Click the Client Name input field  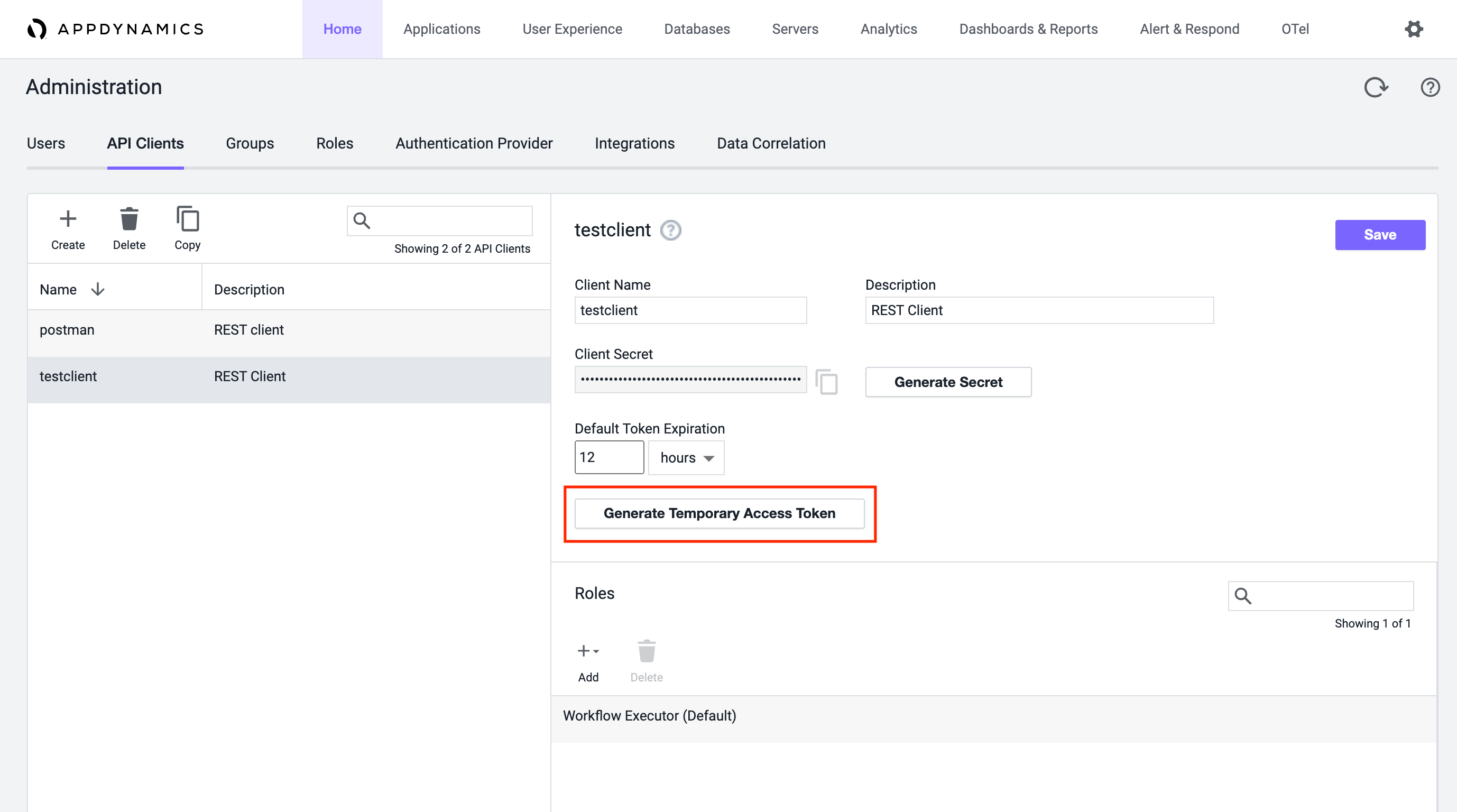[690, 310]
